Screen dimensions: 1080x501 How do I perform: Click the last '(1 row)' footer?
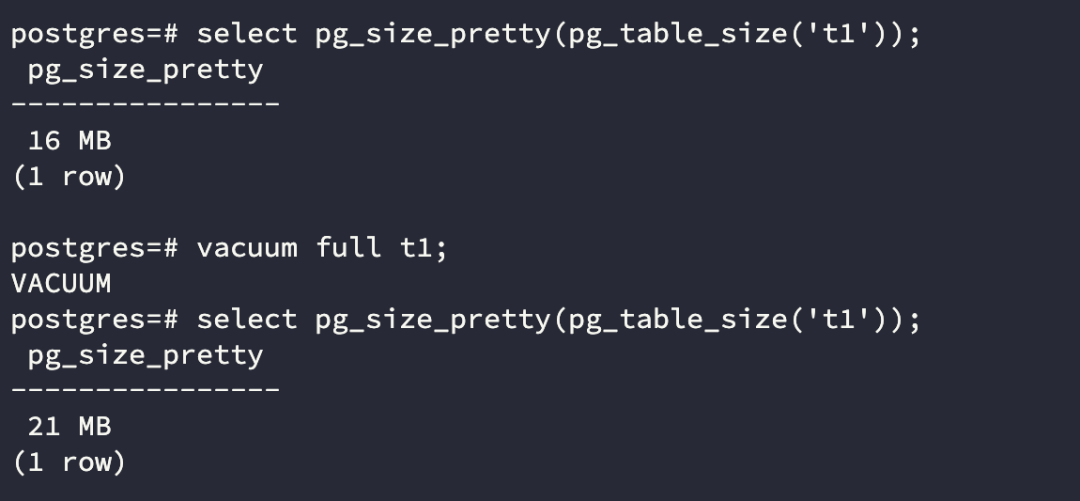point(69,462)
